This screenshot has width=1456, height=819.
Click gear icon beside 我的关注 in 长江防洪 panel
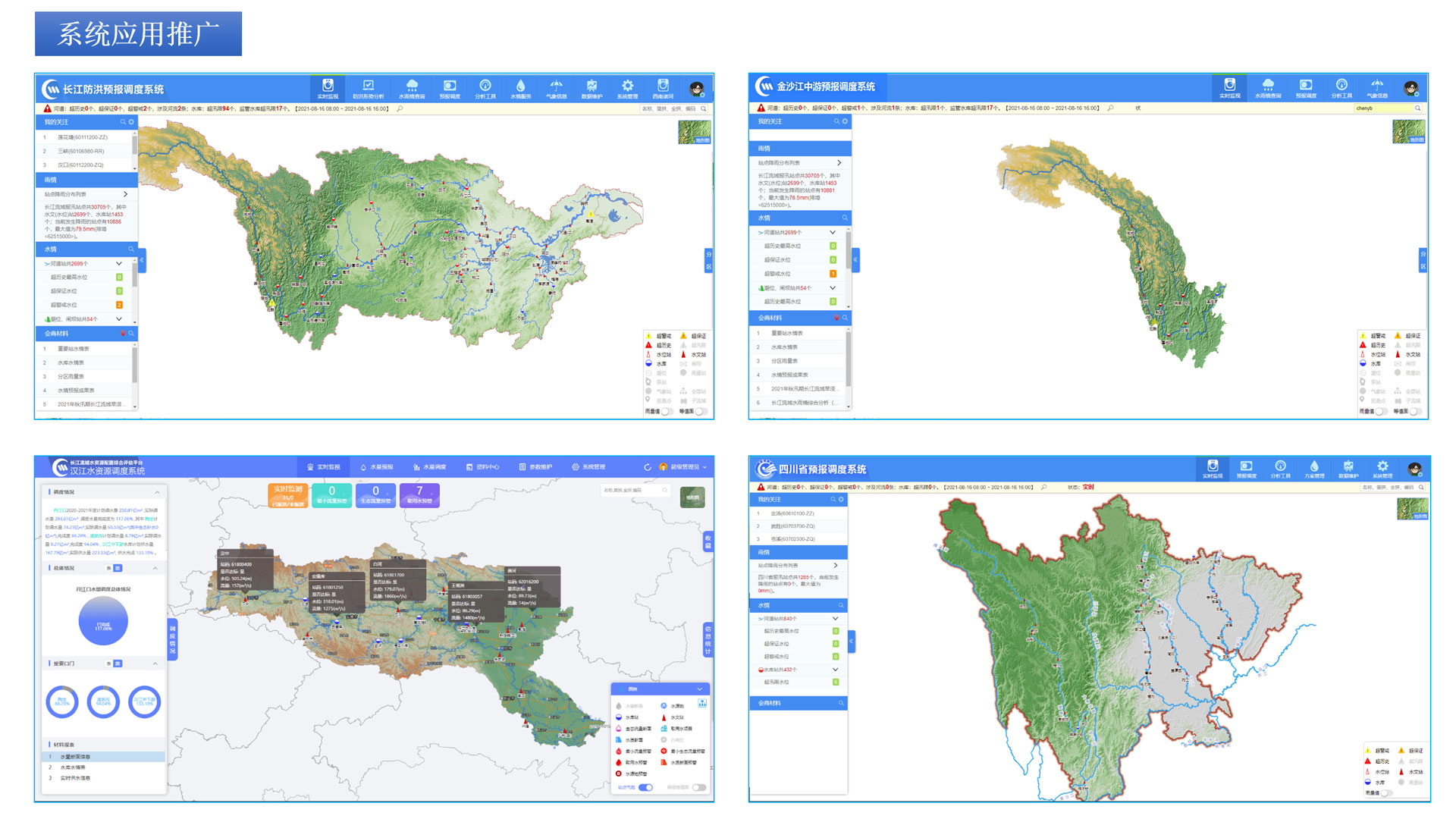131,122
